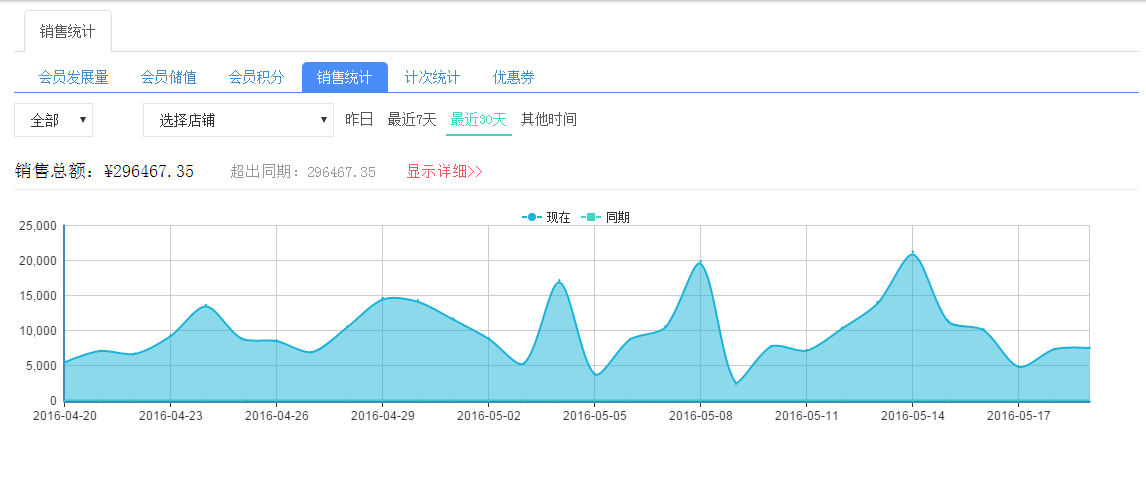Switch to 计次统计 tab
The image size is (1146, 488).
tap(432, 77)
